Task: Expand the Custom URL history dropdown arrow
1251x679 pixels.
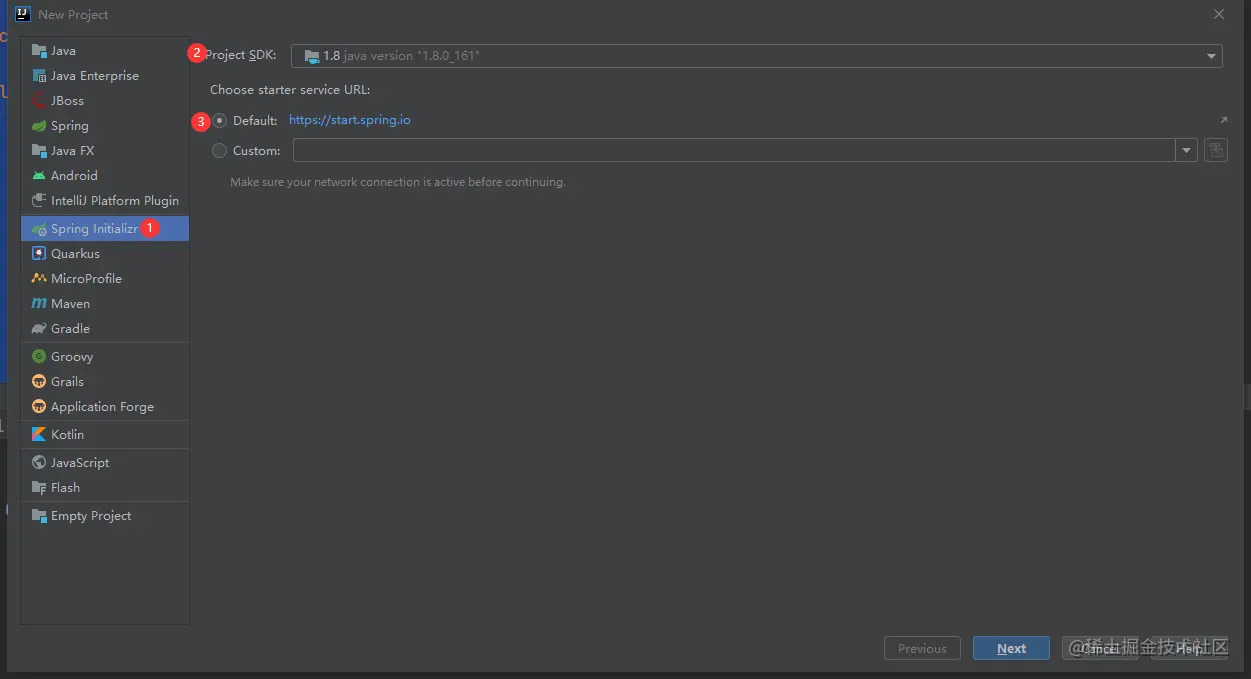Action: 1187,151
